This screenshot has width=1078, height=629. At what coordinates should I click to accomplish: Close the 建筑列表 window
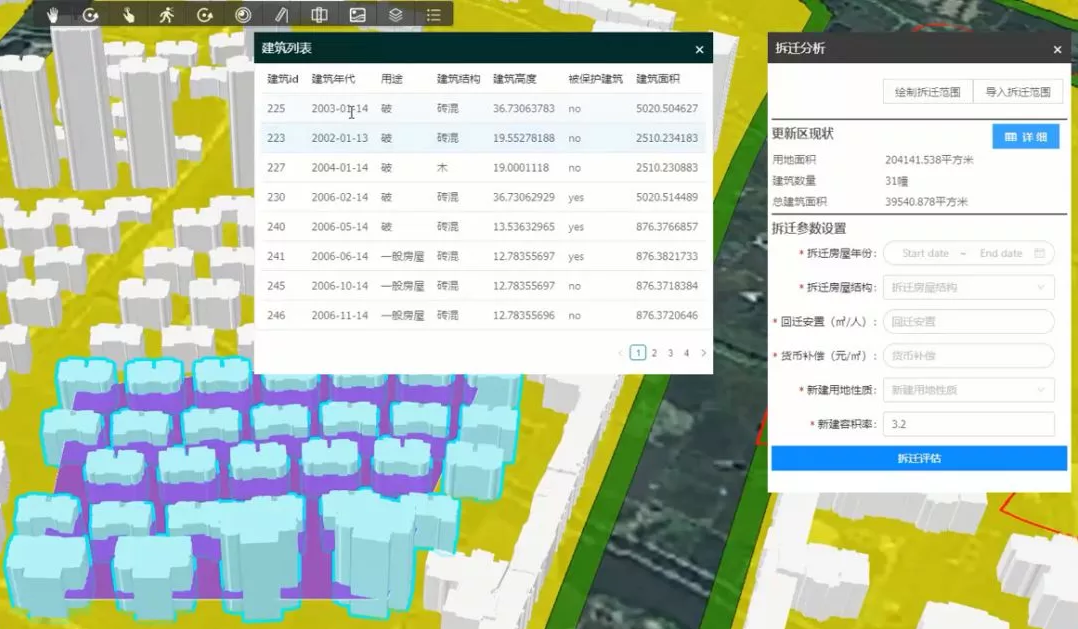click(699, 49)
